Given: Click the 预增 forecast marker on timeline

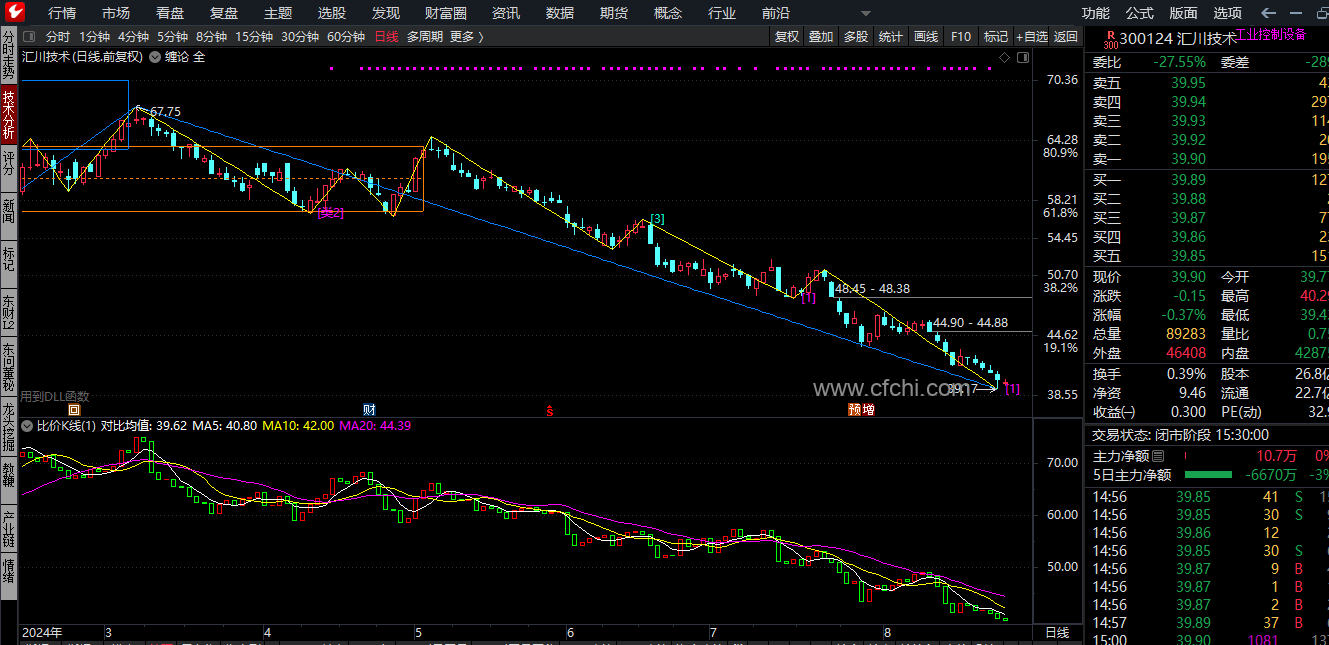Looking at the screenshot, I should [x=861, y=410].
